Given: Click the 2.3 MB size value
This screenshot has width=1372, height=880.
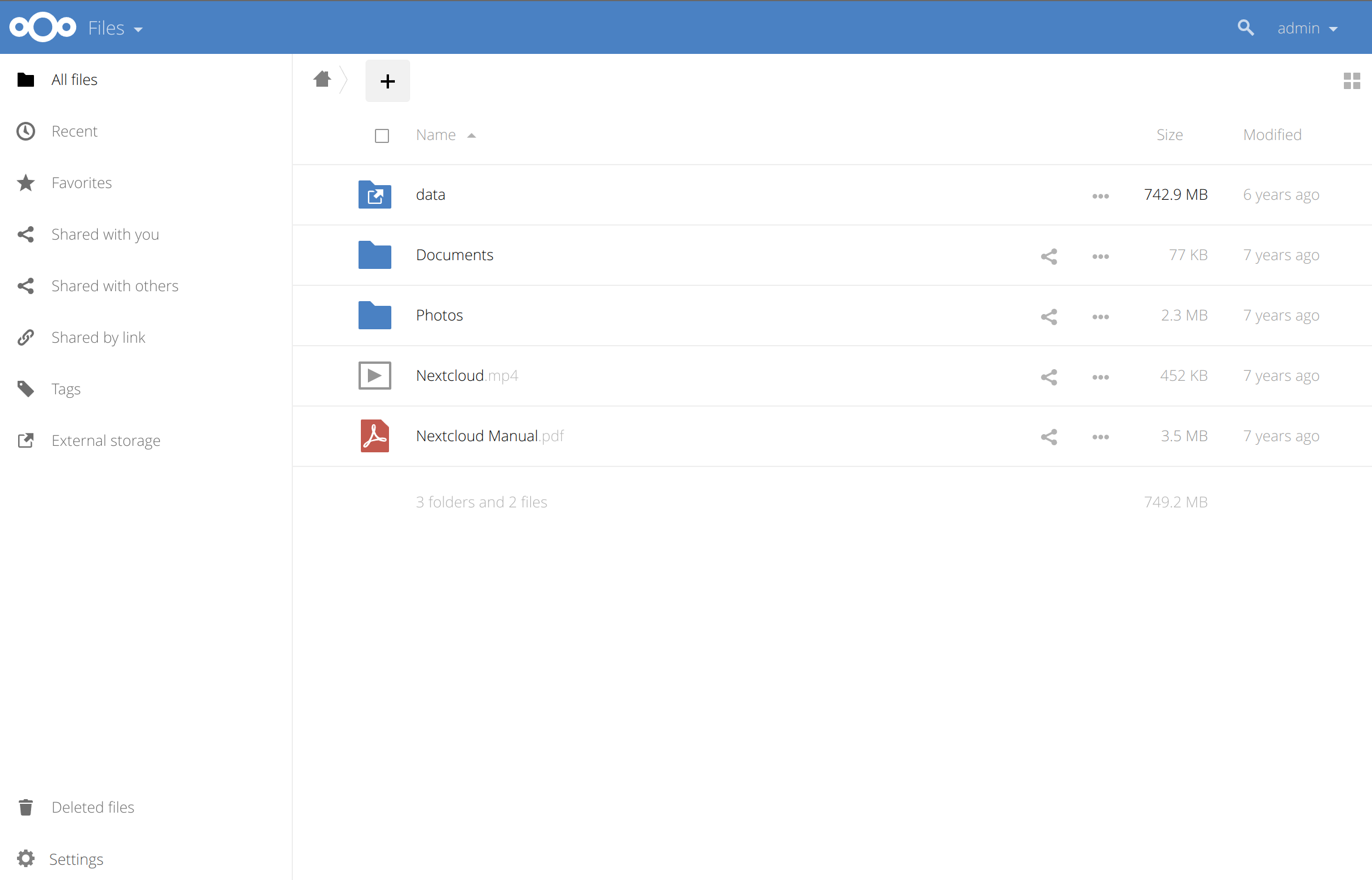Looking at the screenshot, I should (x=1185, y=315).
